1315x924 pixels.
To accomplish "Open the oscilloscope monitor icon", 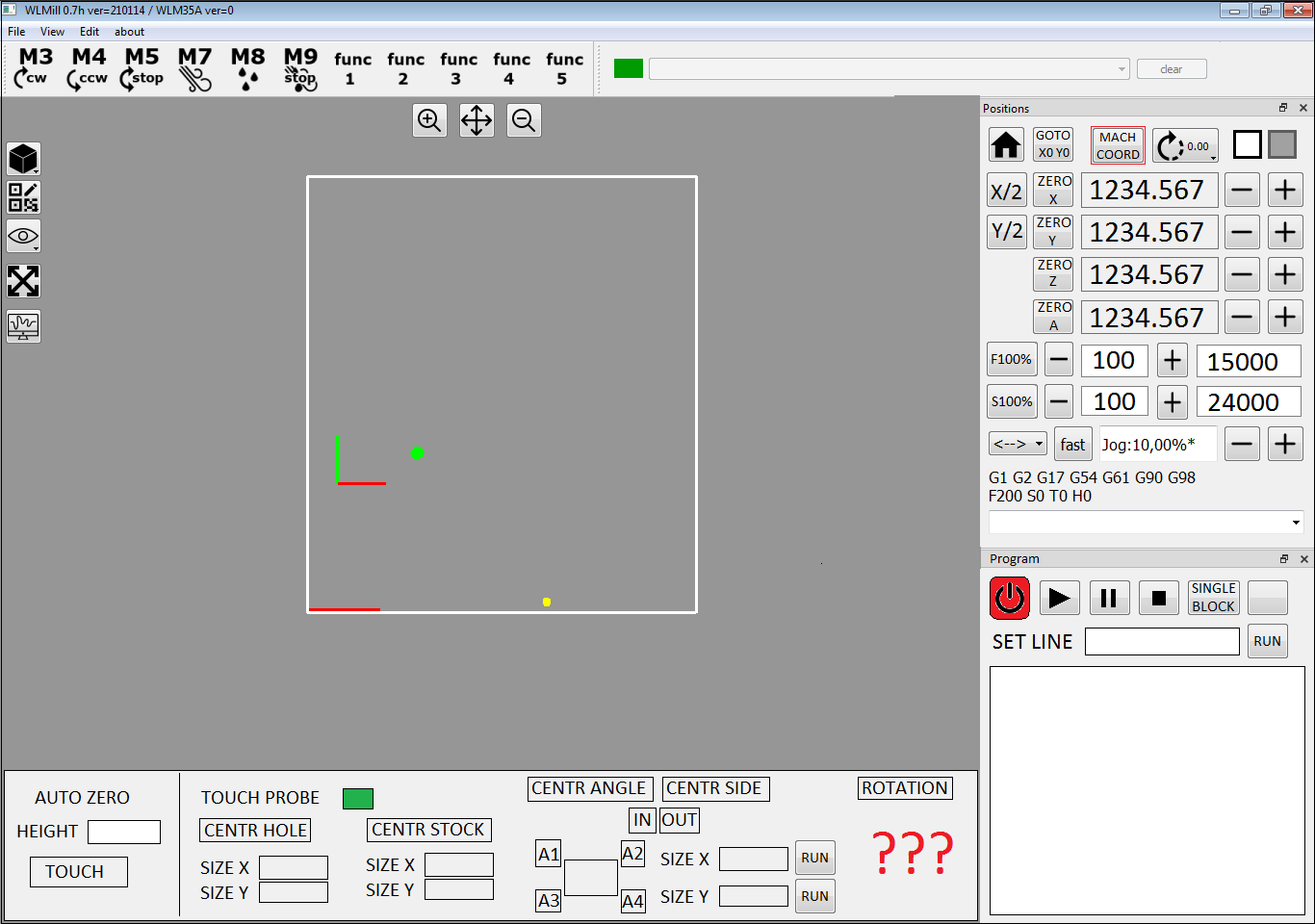I will tap(23, 326).
